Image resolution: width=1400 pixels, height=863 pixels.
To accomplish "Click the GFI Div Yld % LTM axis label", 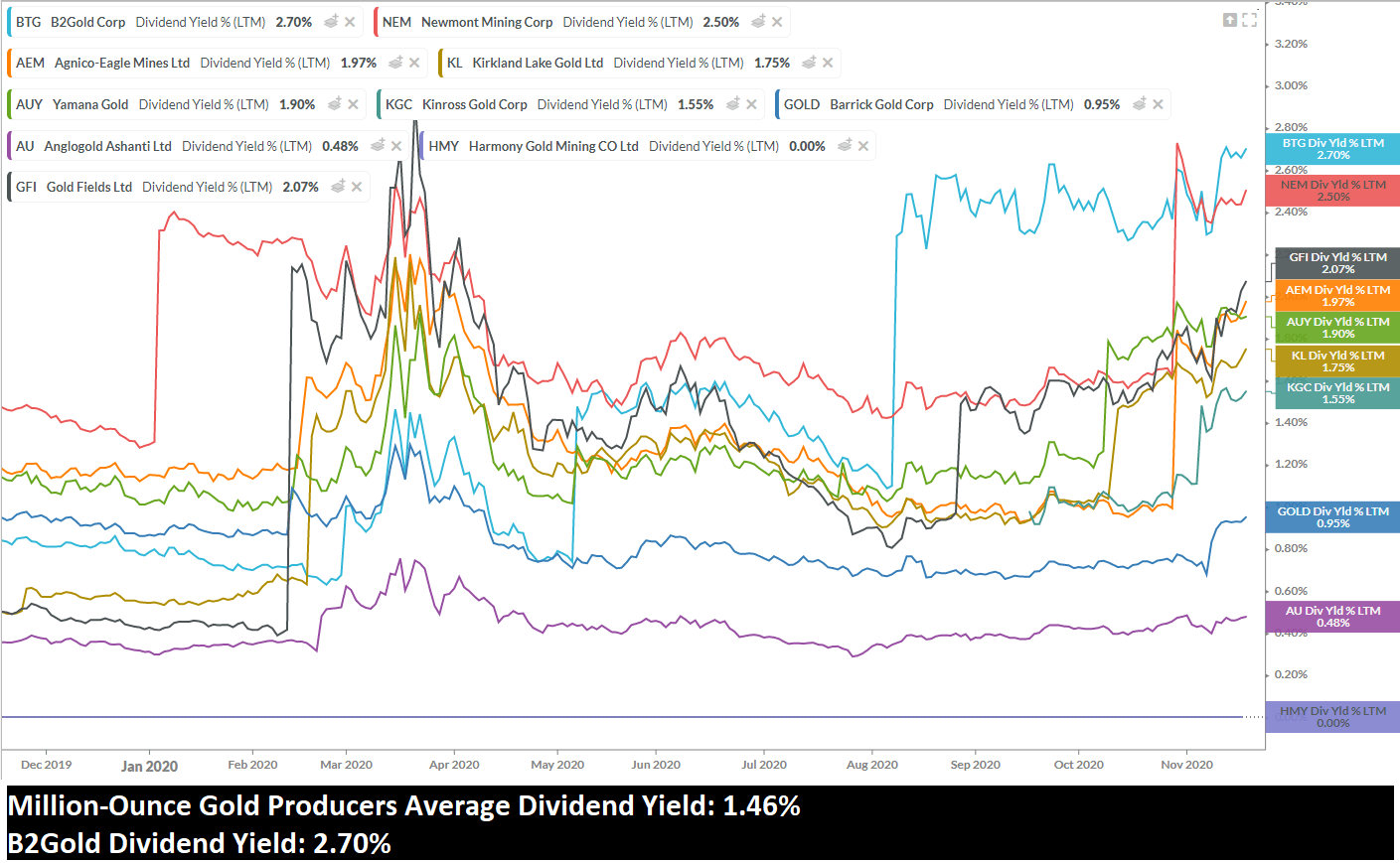I will click(1337, 263).
